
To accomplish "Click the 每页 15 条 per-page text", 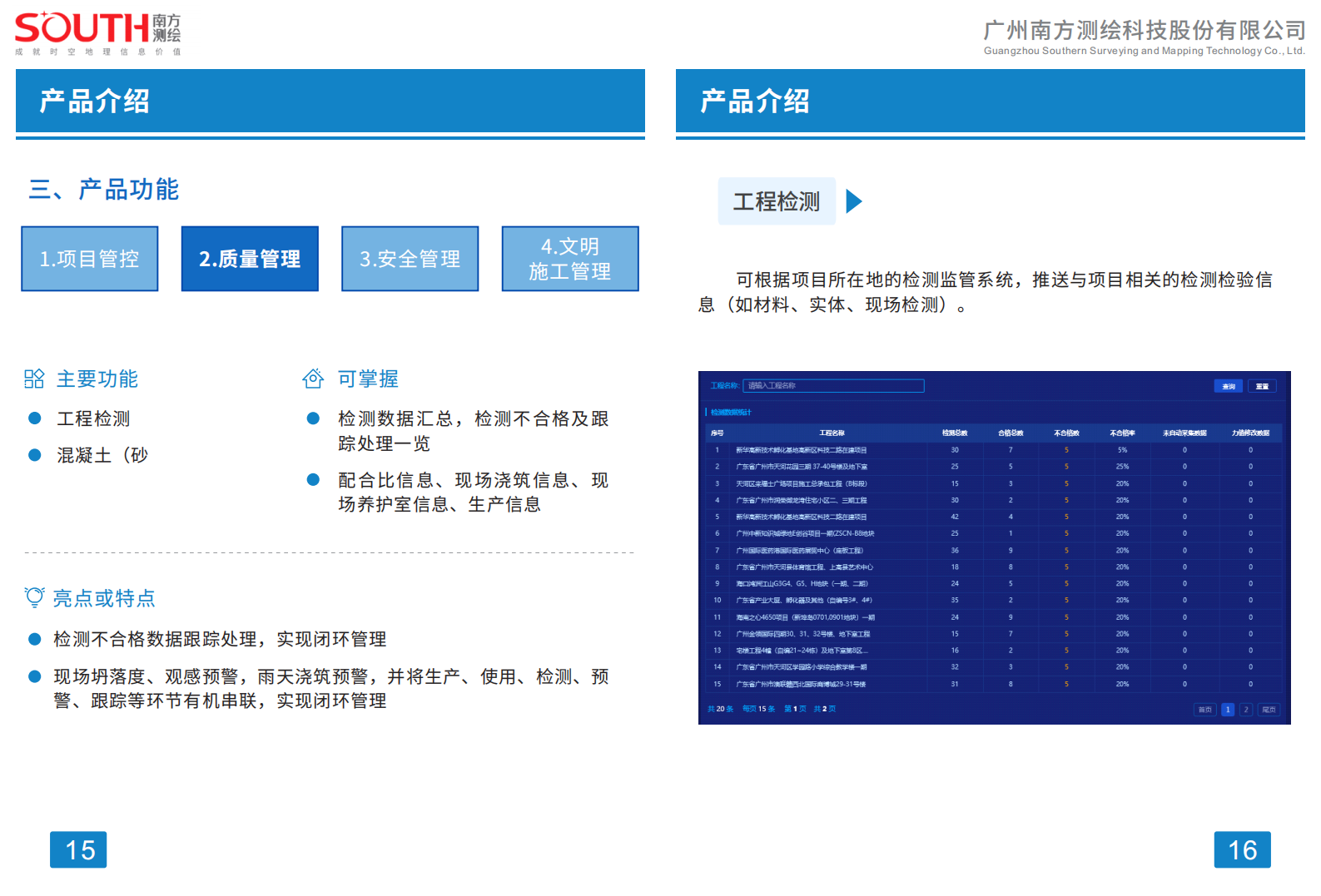I will coord(758,710).
